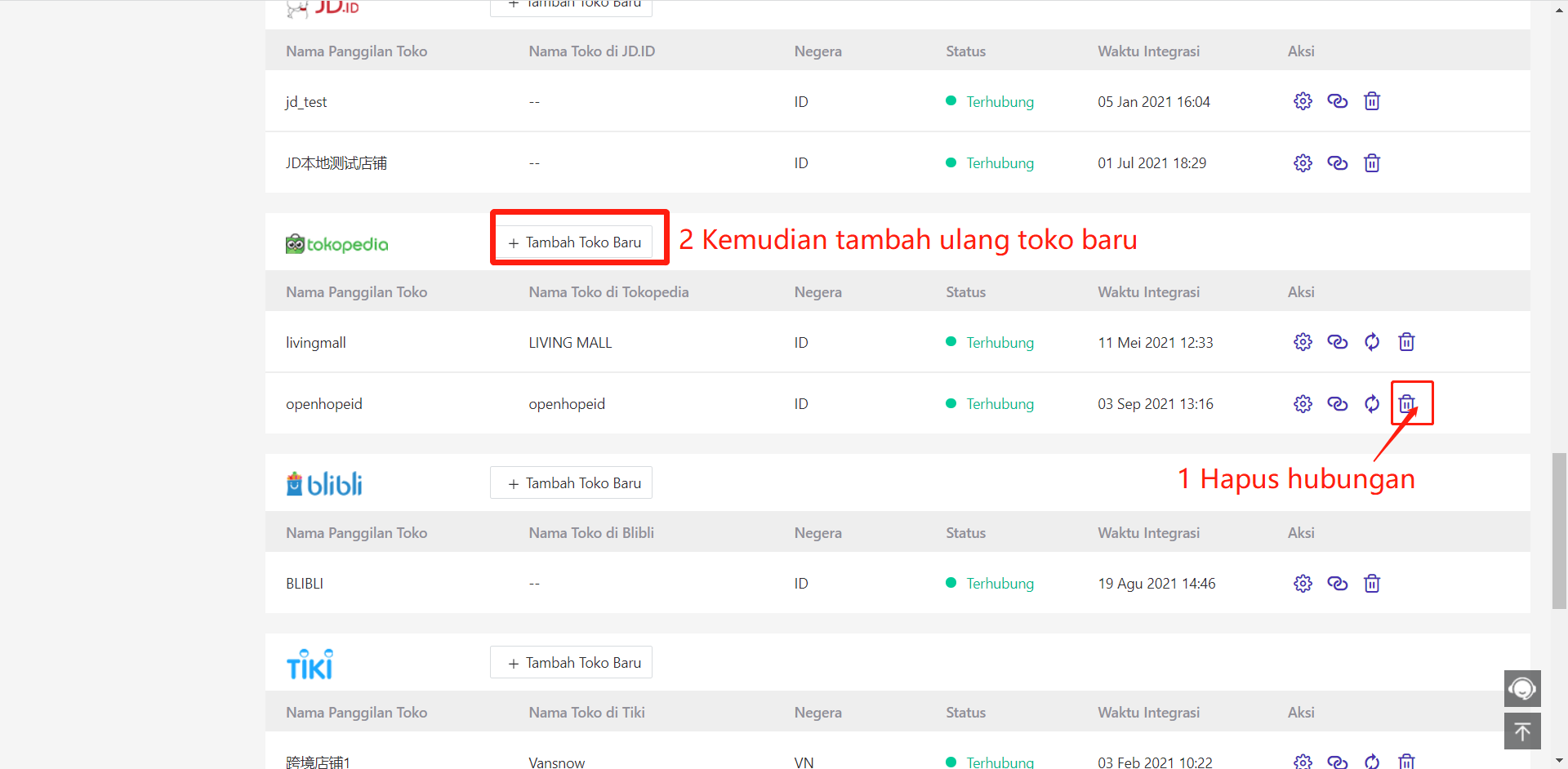Open settings gear for BLIBLI store

[1303, 583]
